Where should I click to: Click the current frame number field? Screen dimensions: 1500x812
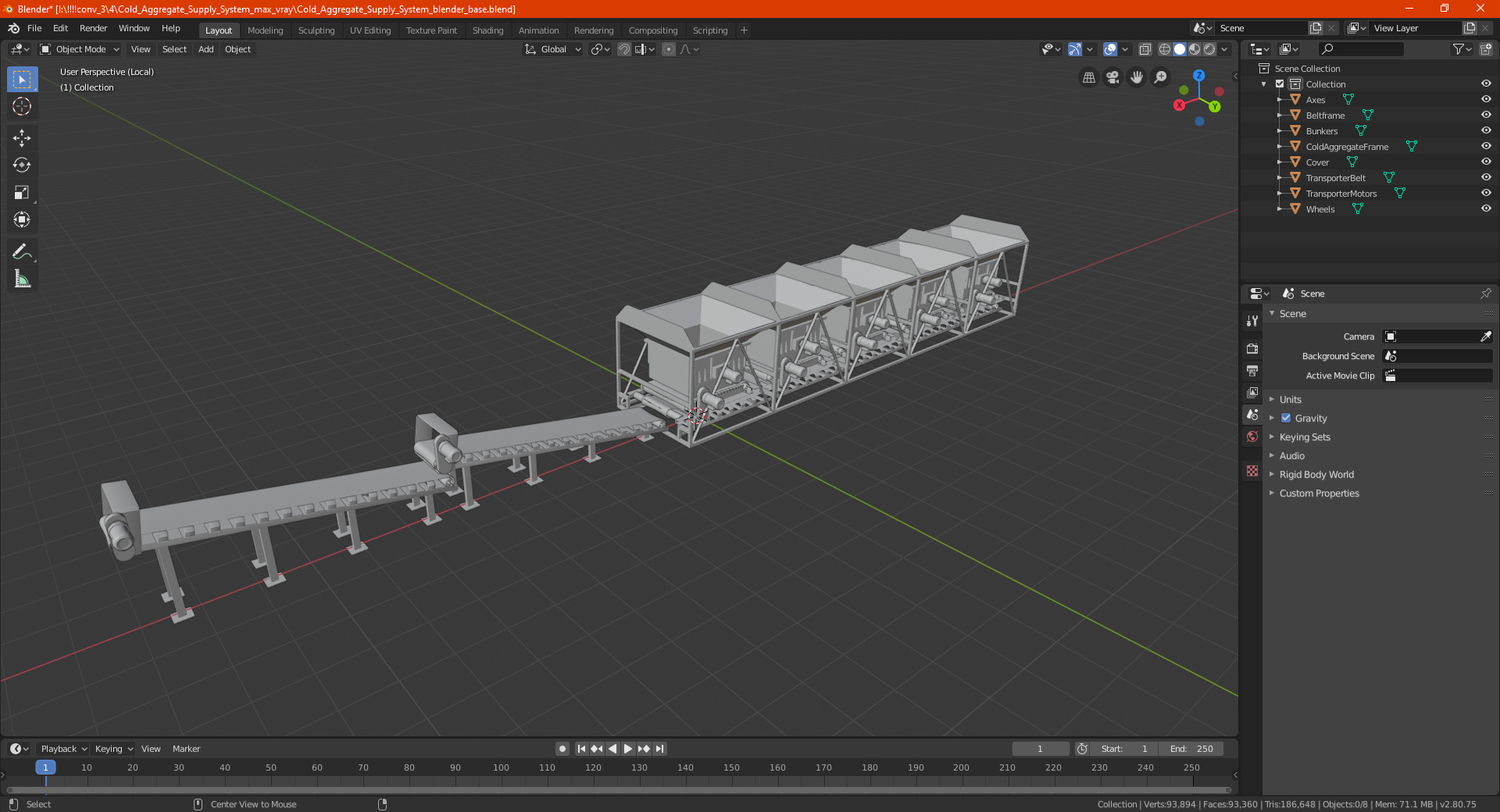tap(1040, 749)
